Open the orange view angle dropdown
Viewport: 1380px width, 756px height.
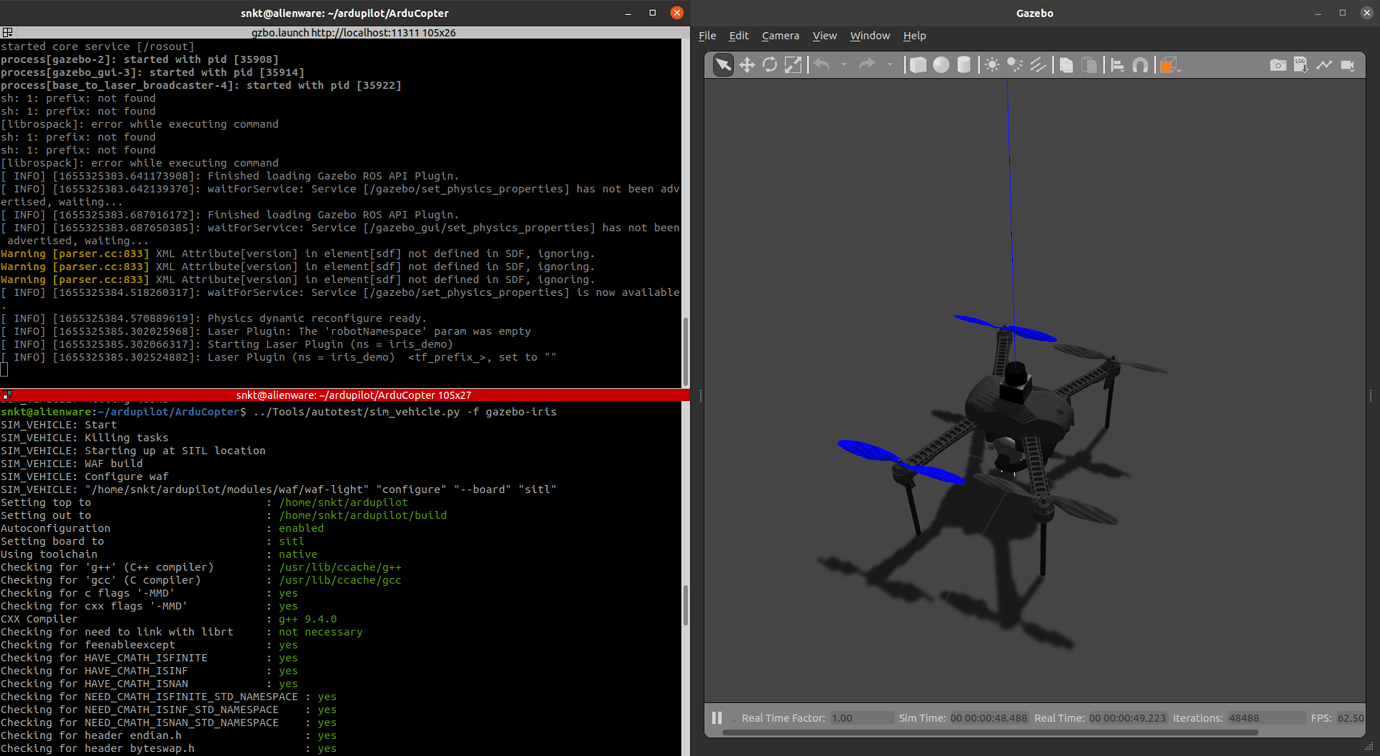pyautogui.click(x=1167, y=65)
